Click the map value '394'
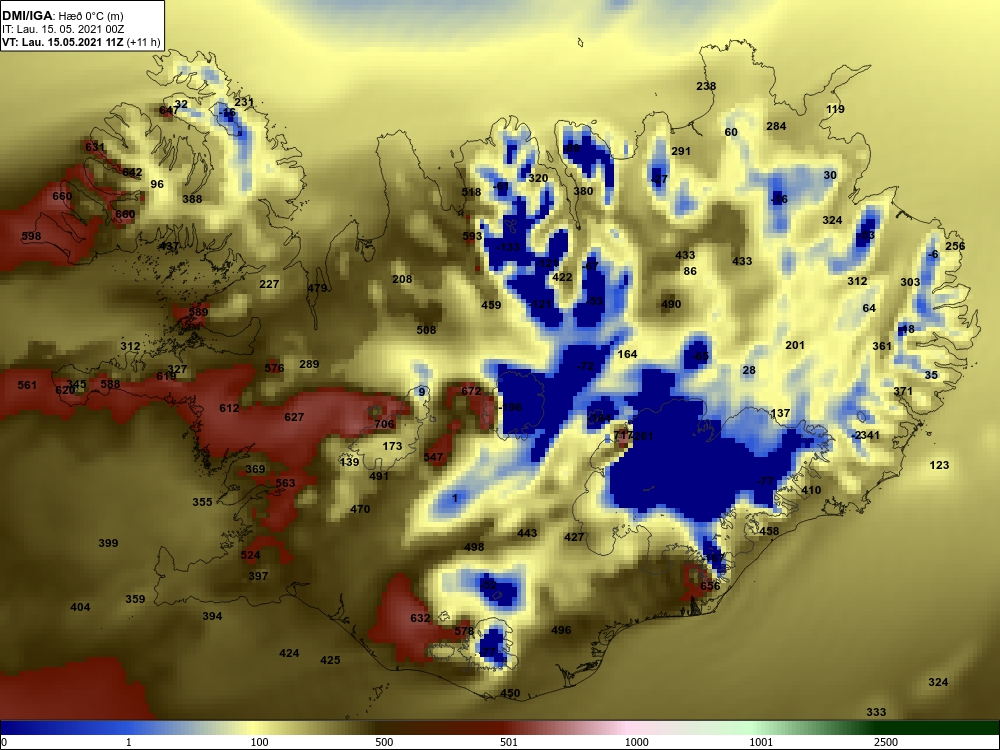The image size is (1000, 750). point(212,616)
